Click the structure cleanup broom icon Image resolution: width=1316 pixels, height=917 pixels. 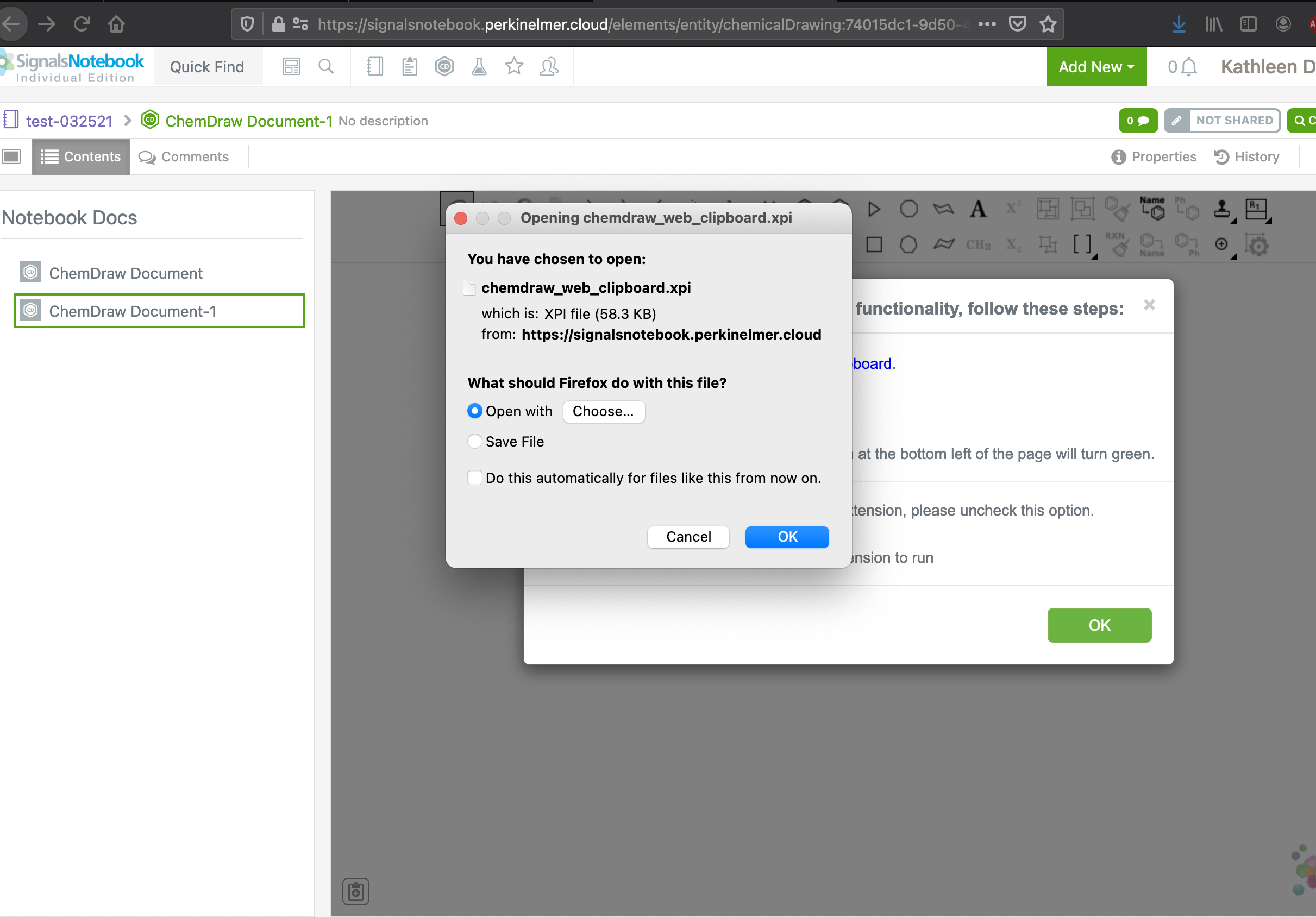[1117, 209]
